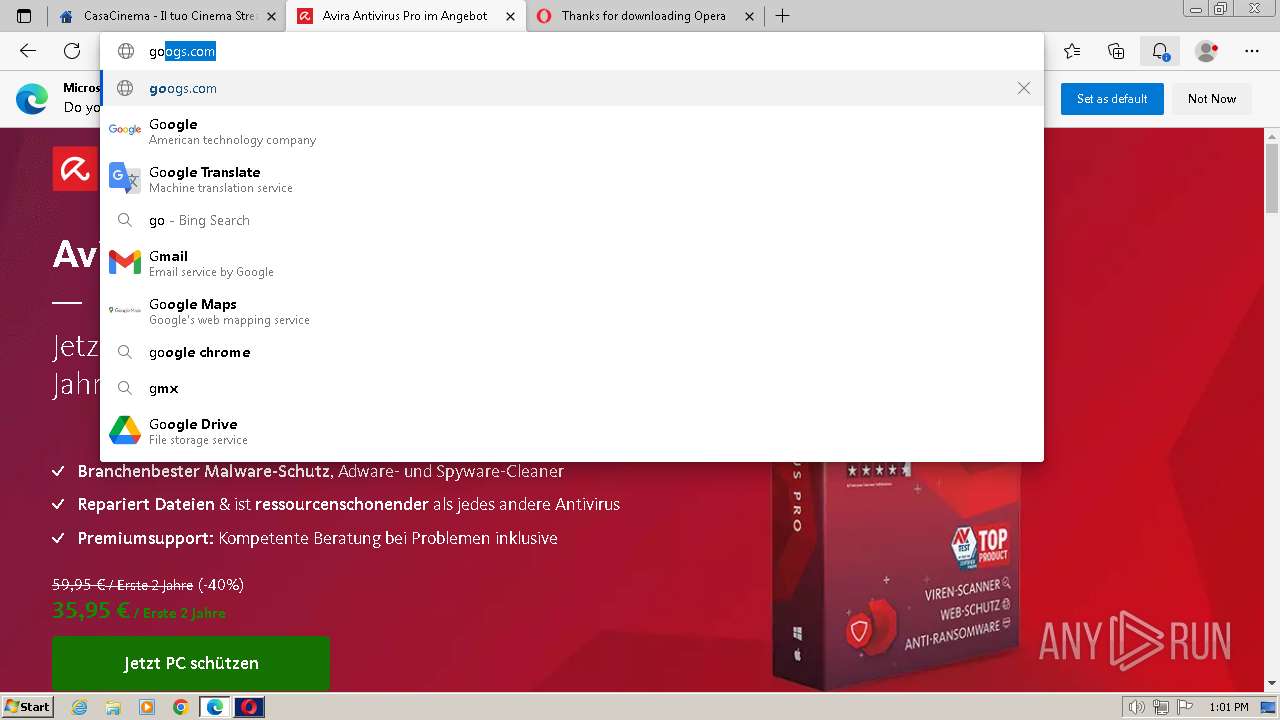
Task: Open Google Chrome from the taskbar
Action: (x=180, y=707)
